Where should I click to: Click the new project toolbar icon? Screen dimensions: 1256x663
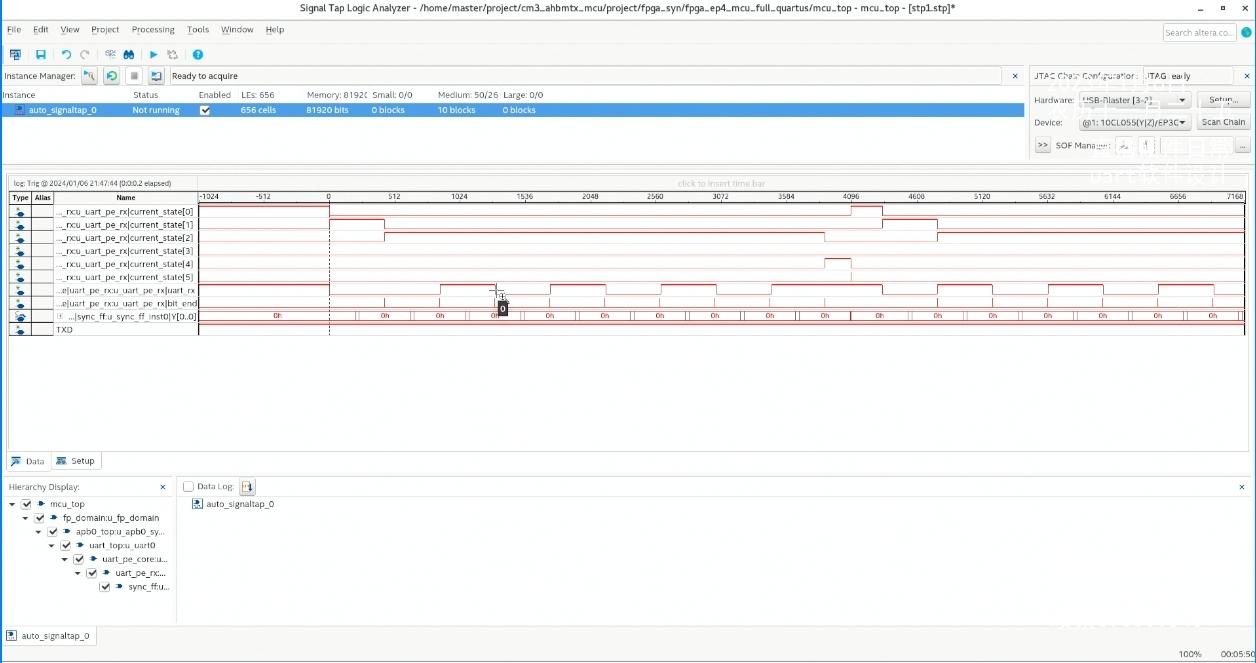(x=15, y=55)
